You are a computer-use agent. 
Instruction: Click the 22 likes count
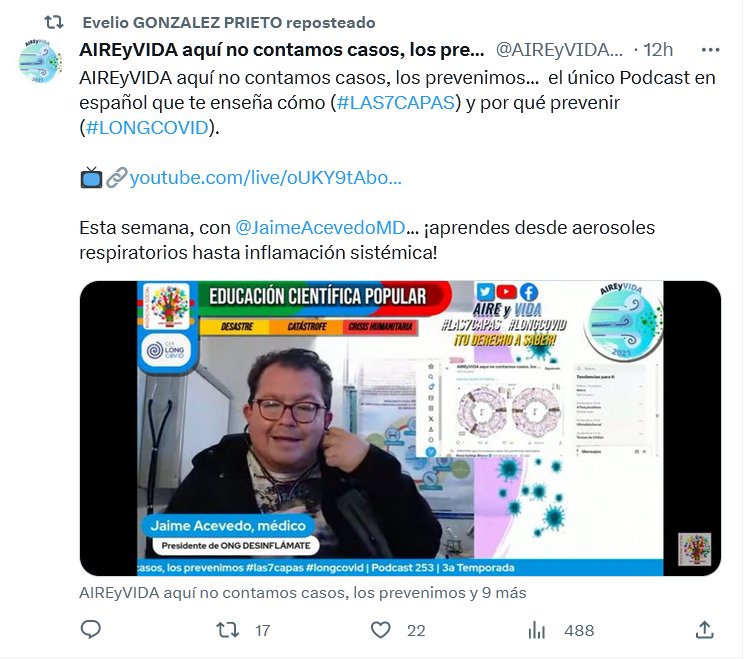pyautogui.click(x=416, y=631)
